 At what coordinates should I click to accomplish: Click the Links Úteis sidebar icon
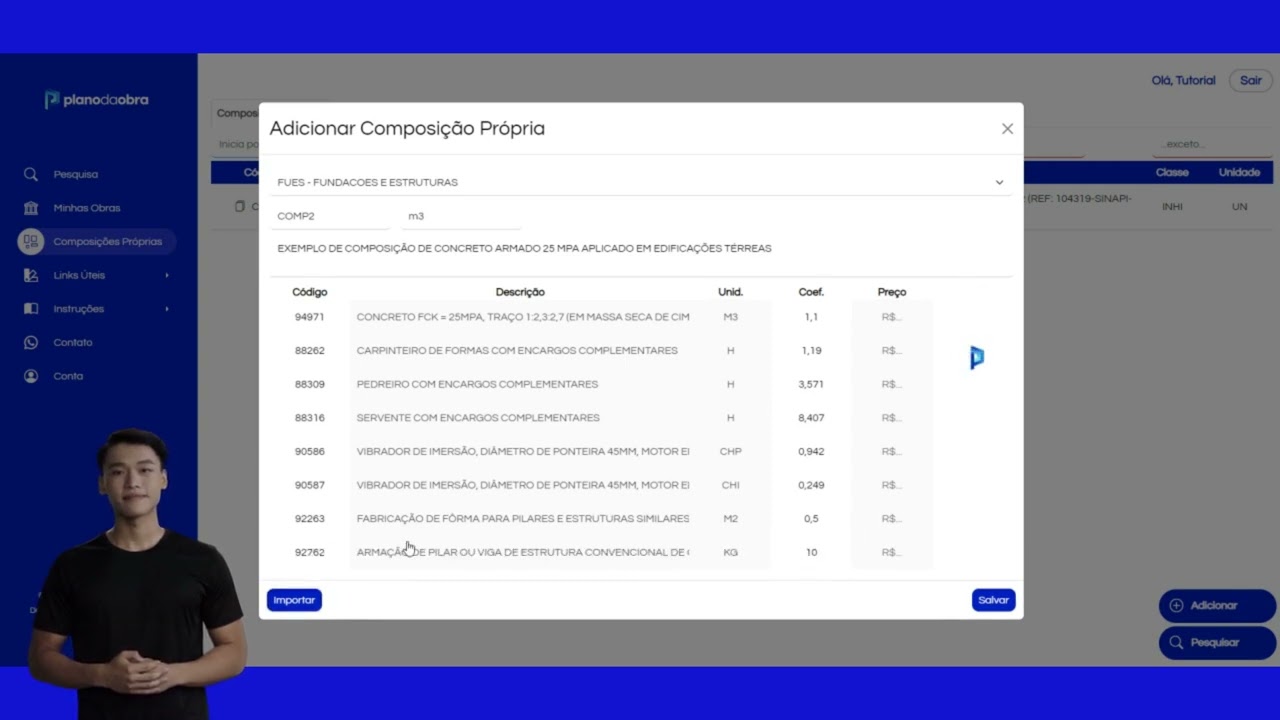[x=31, y=275]
